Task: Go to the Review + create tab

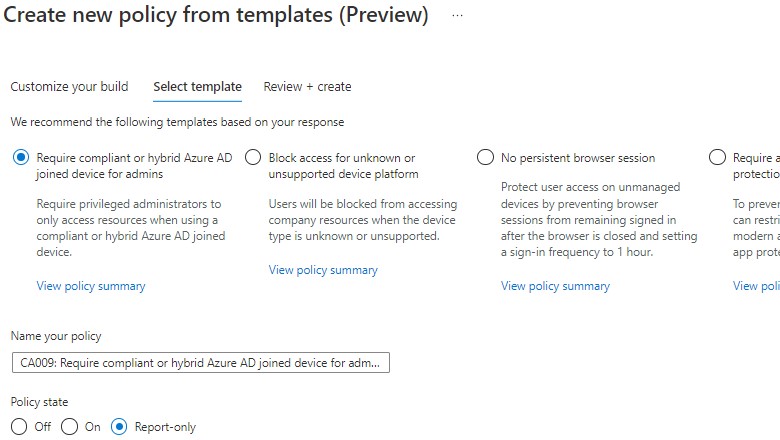Action: 307,87
